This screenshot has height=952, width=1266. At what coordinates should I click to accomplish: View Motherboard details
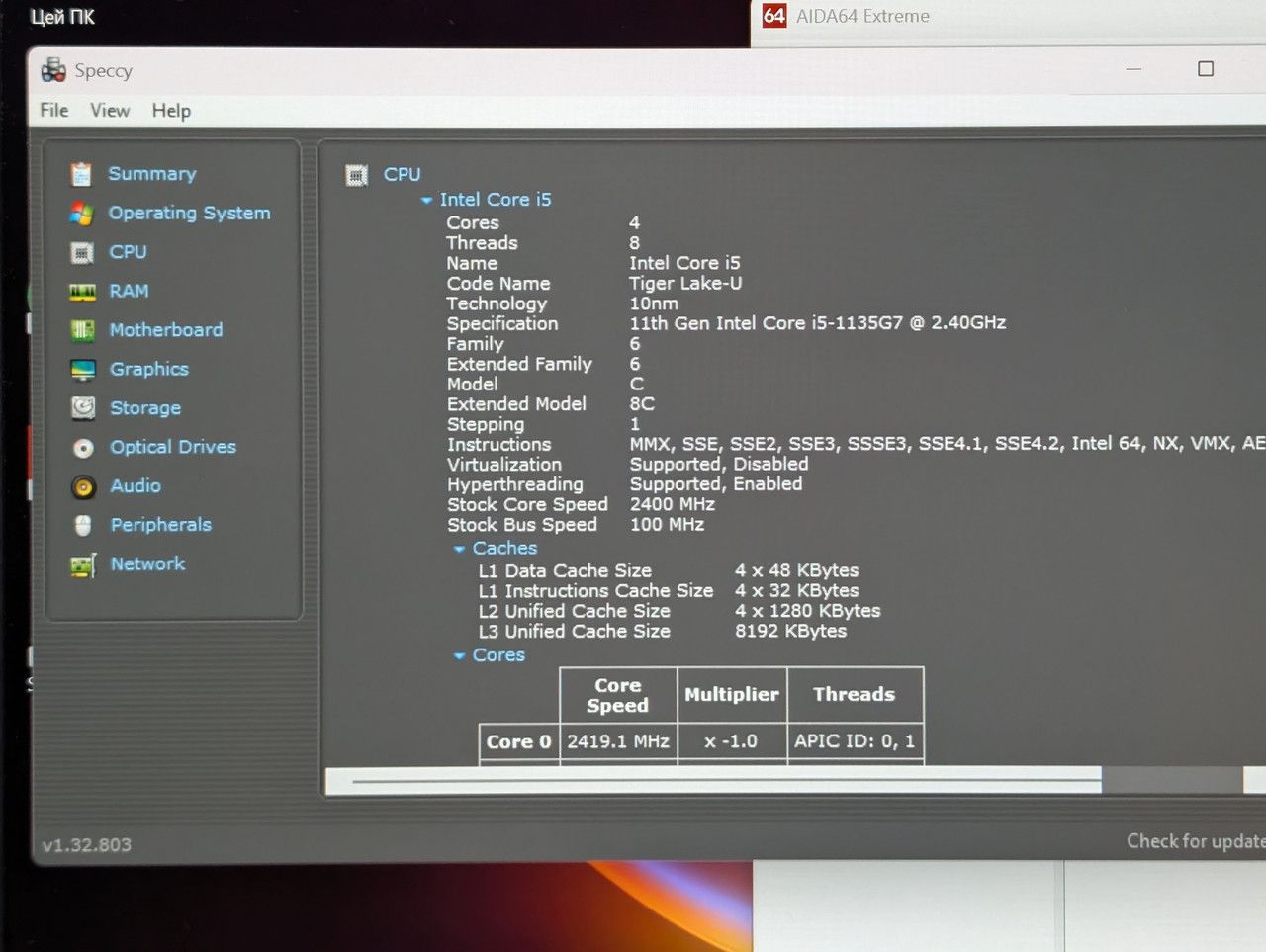pos(166,330)
